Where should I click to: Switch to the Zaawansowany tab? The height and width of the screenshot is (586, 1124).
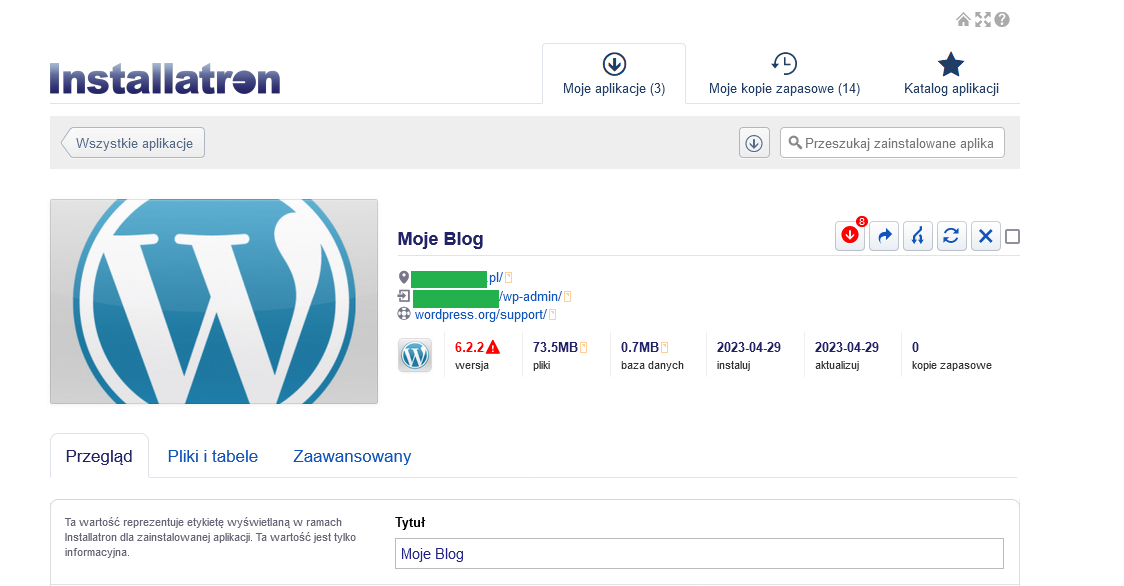(x=352, y=457)
